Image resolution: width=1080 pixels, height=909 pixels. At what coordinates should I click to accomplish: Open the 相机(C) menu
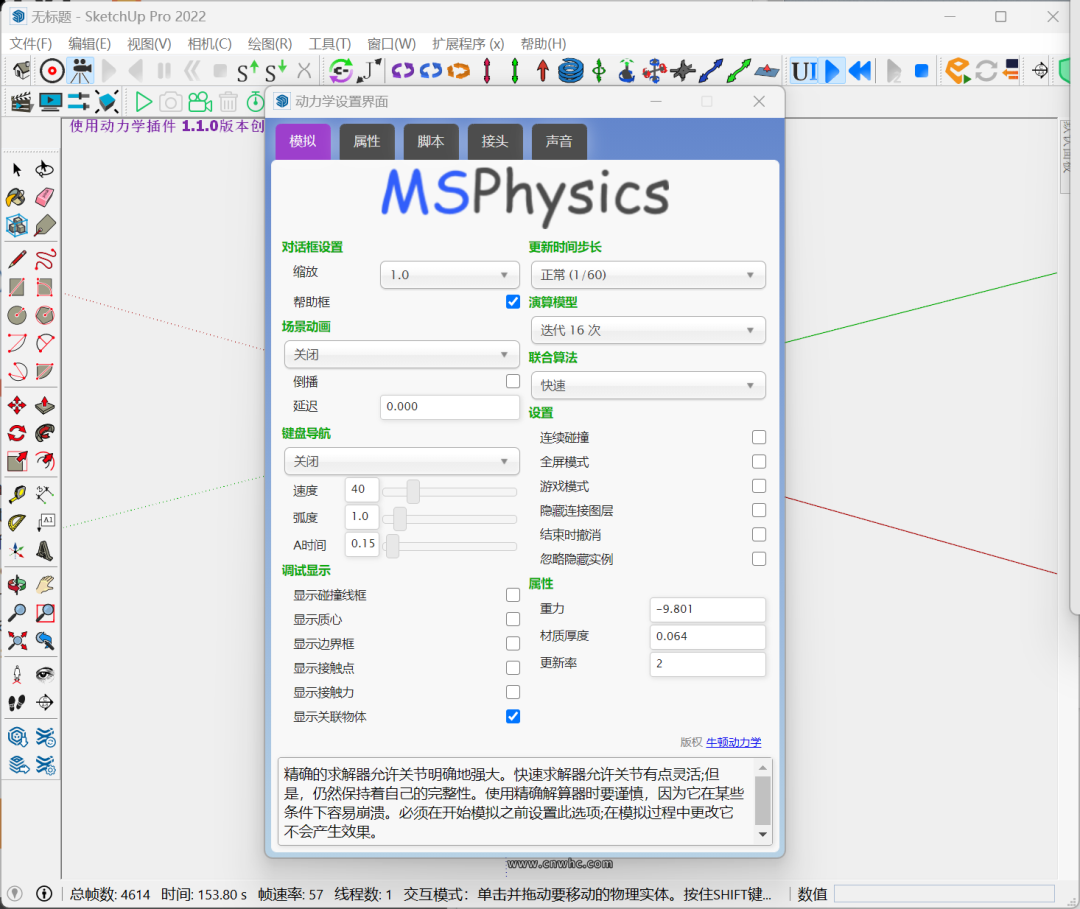coord(209,44)
